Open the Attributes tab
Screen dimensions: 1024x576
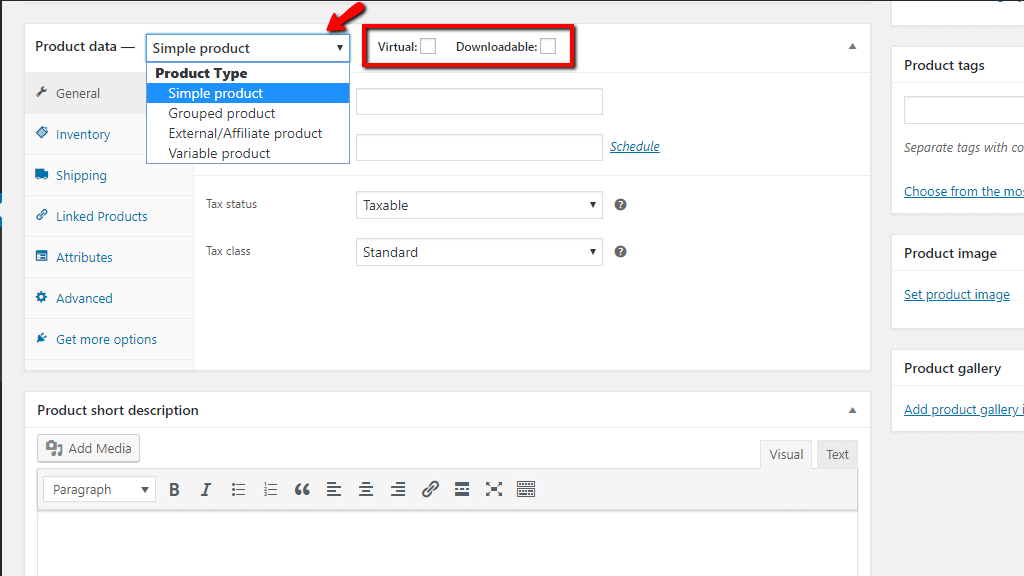tap(109, 257)
